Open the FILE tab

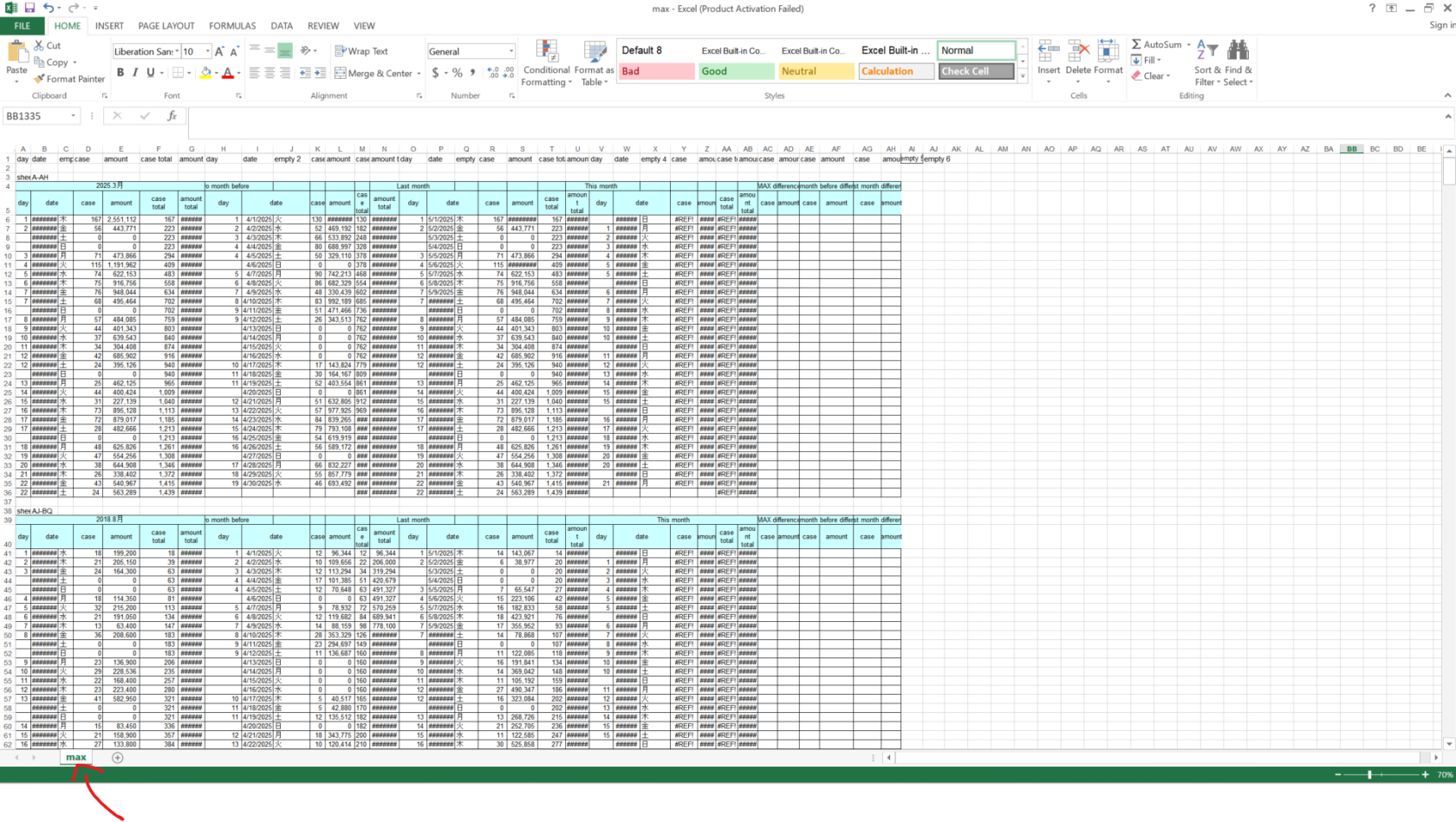[x=23, y=26]
